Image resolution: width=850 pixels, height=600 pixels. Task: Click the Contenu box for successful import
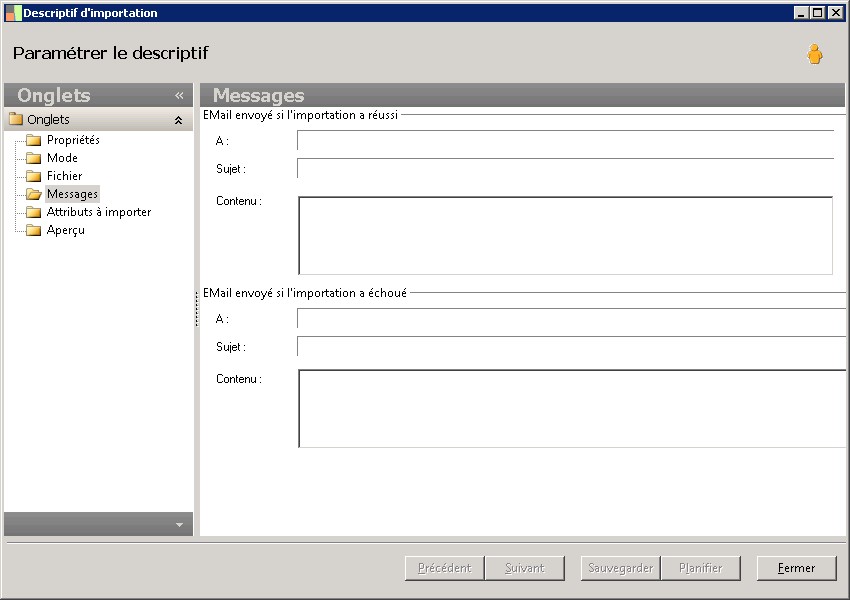565,236
